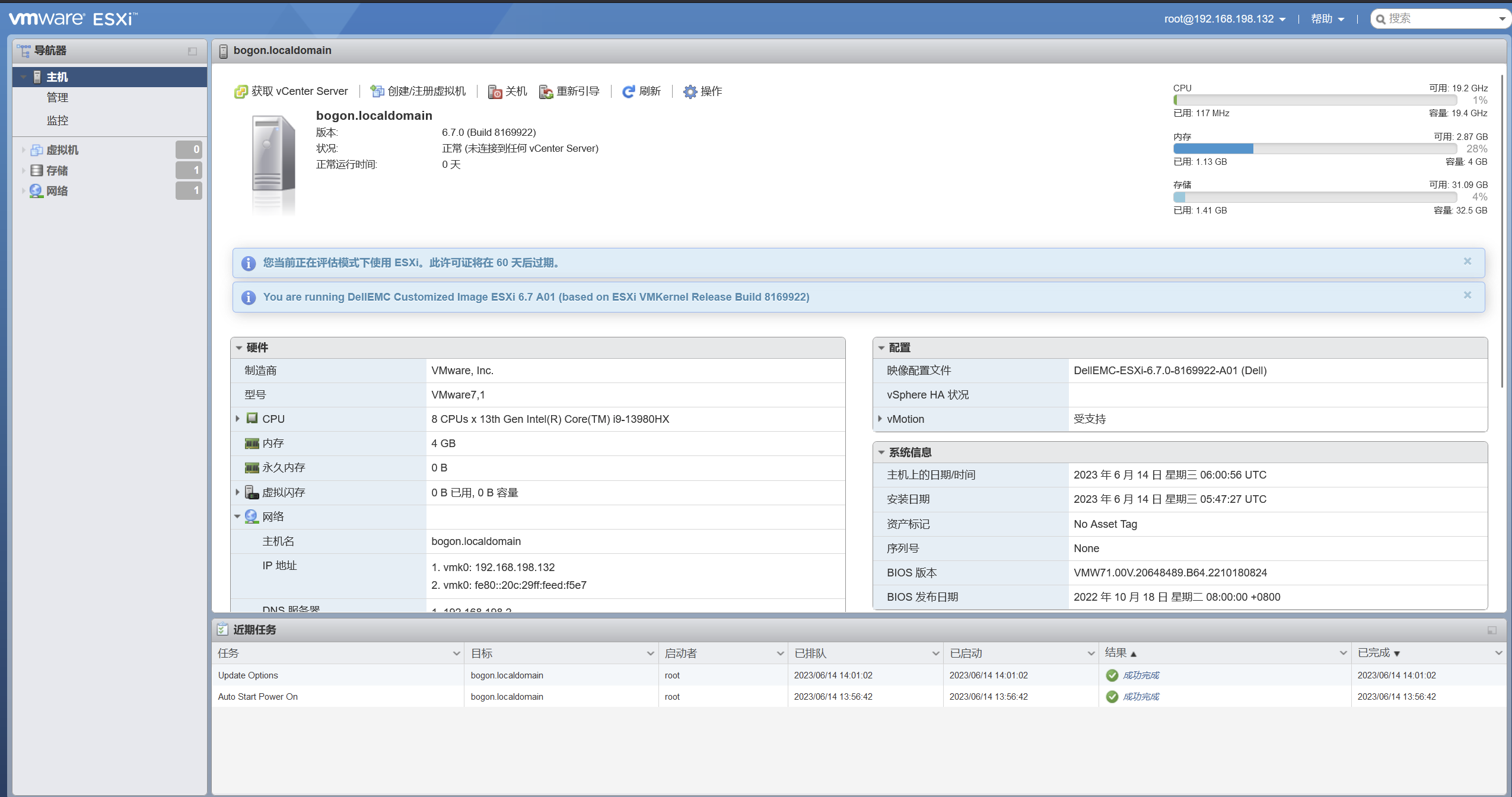Dismiss the DellEMC Customized Image notice
Screen dimensions: 1512x797
coord(1468,295)
